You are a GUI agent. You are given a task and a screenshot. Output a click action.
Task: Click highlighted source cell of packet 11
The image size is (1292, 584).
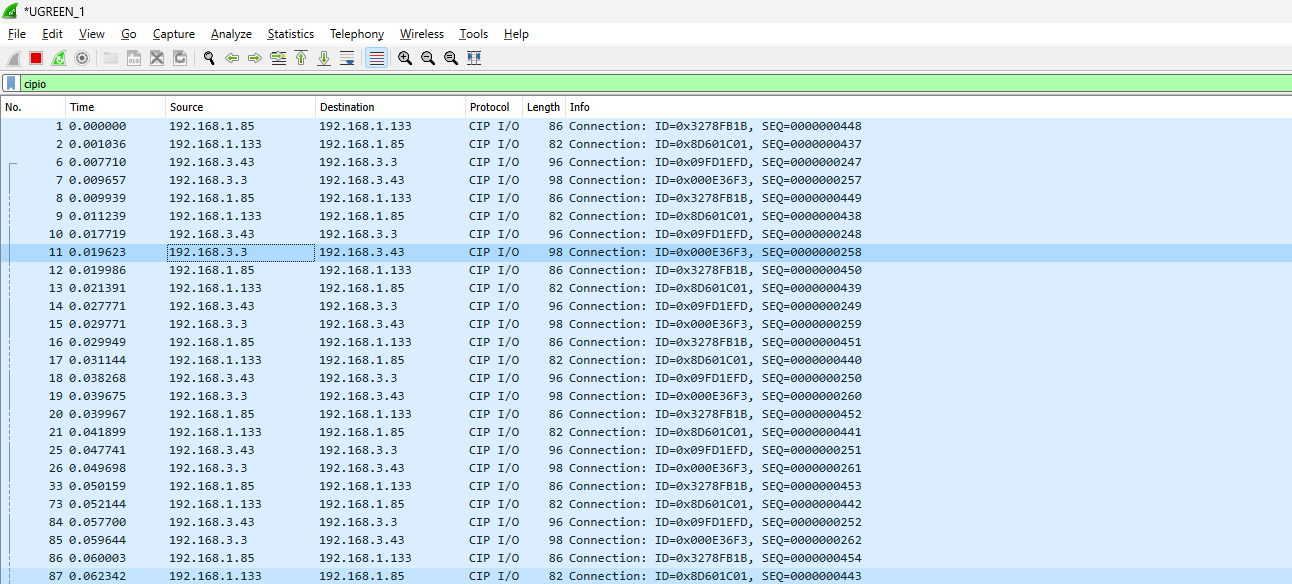[240, 252]
